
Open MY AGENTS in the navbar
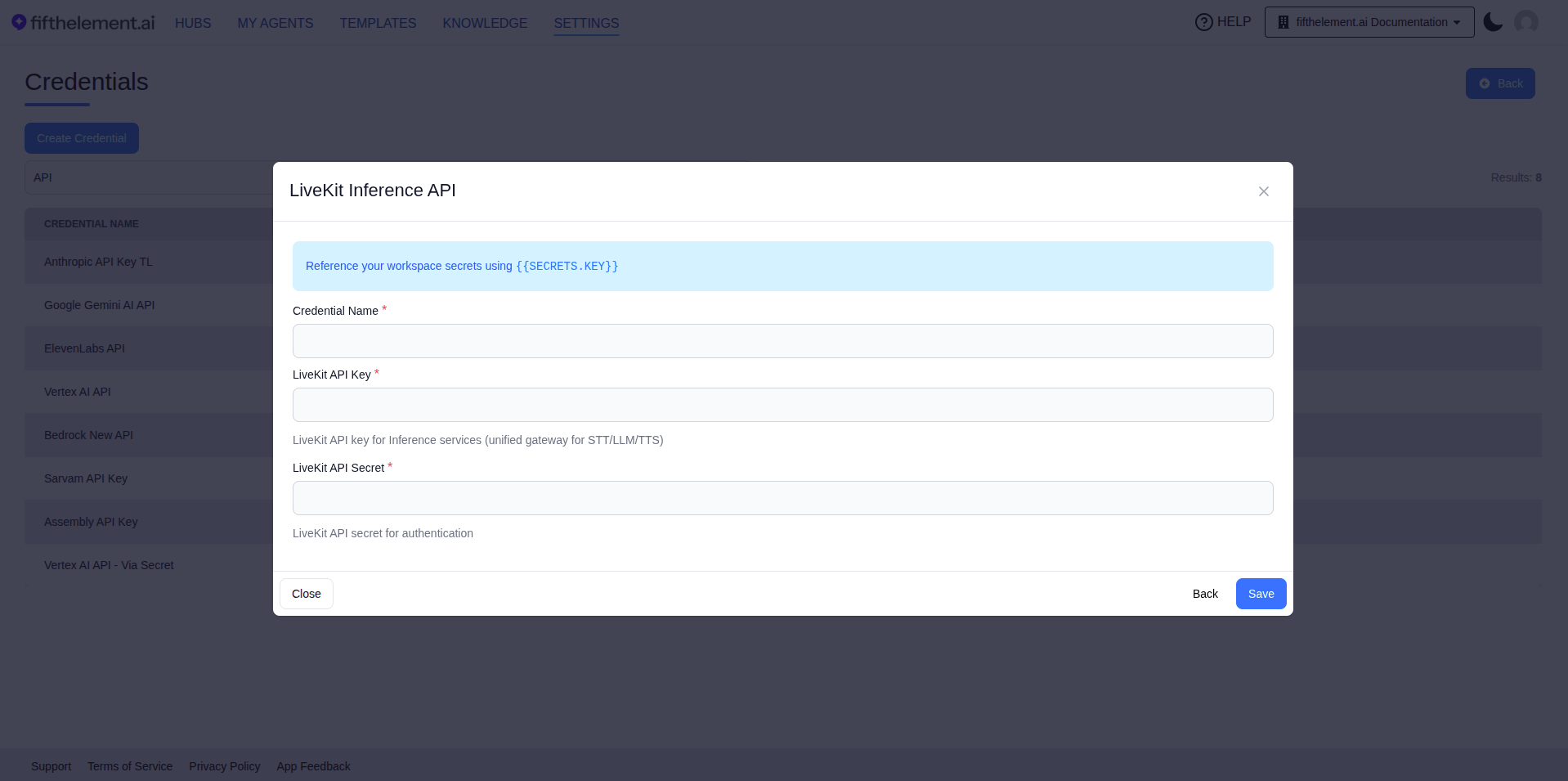(276, 23)
